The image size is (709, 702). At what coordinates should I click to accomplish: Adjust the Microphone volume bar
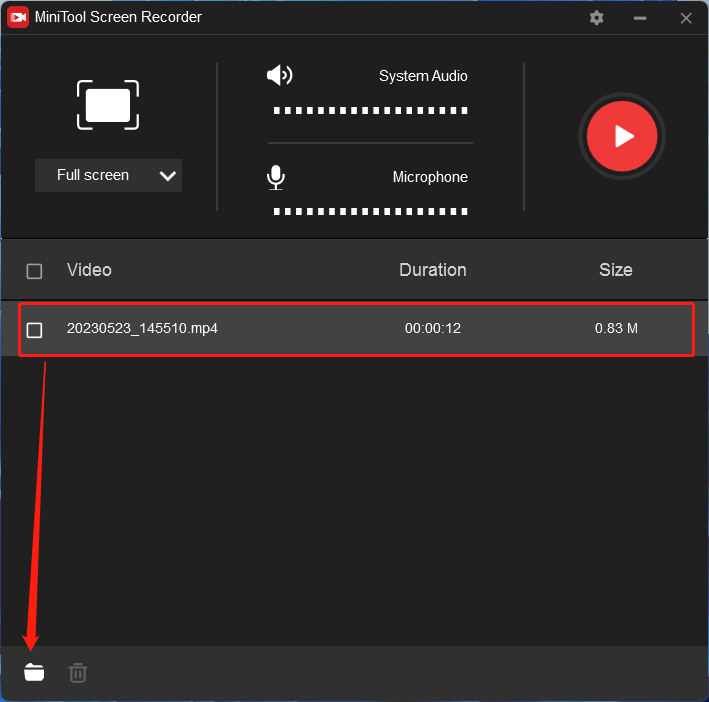tap(370, 211)
